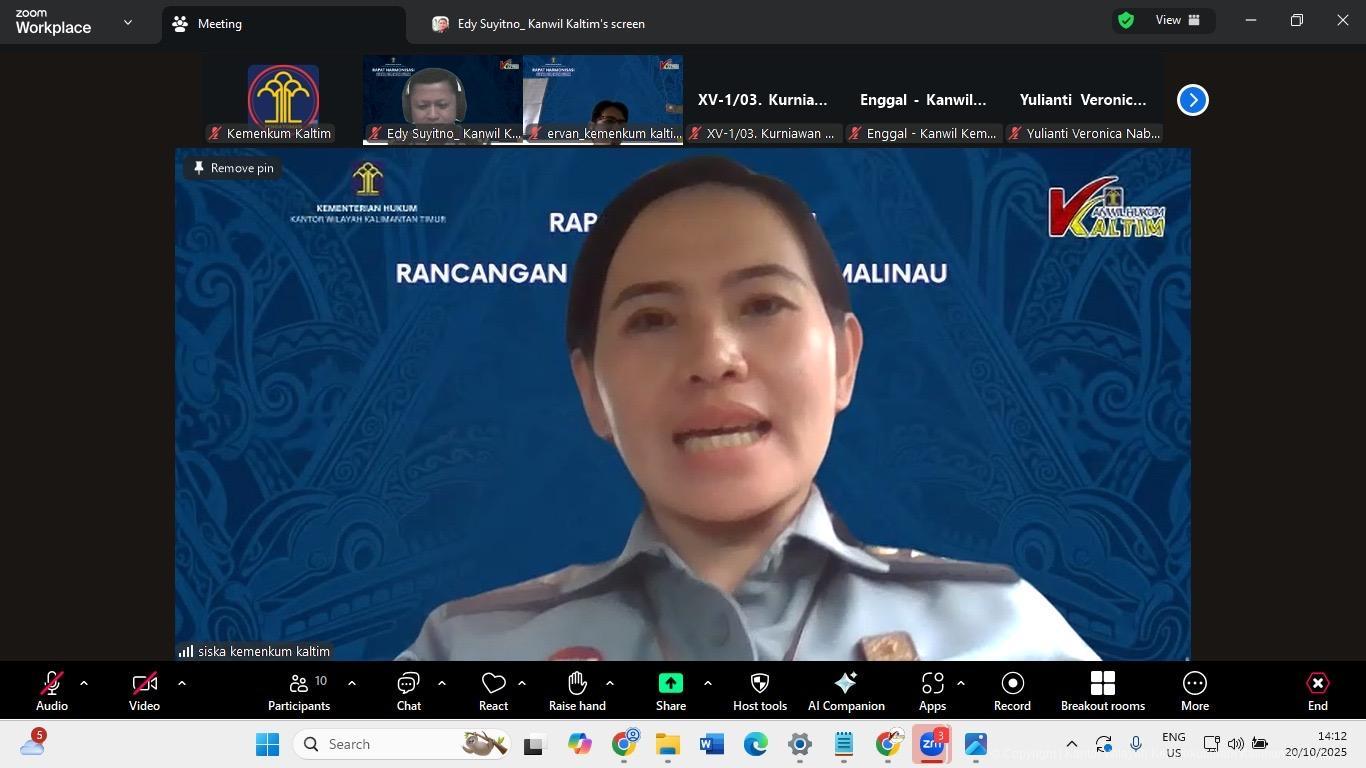Open the Participants panel
The height and width of the screenshot is (768, 1366).
[298, 691]
